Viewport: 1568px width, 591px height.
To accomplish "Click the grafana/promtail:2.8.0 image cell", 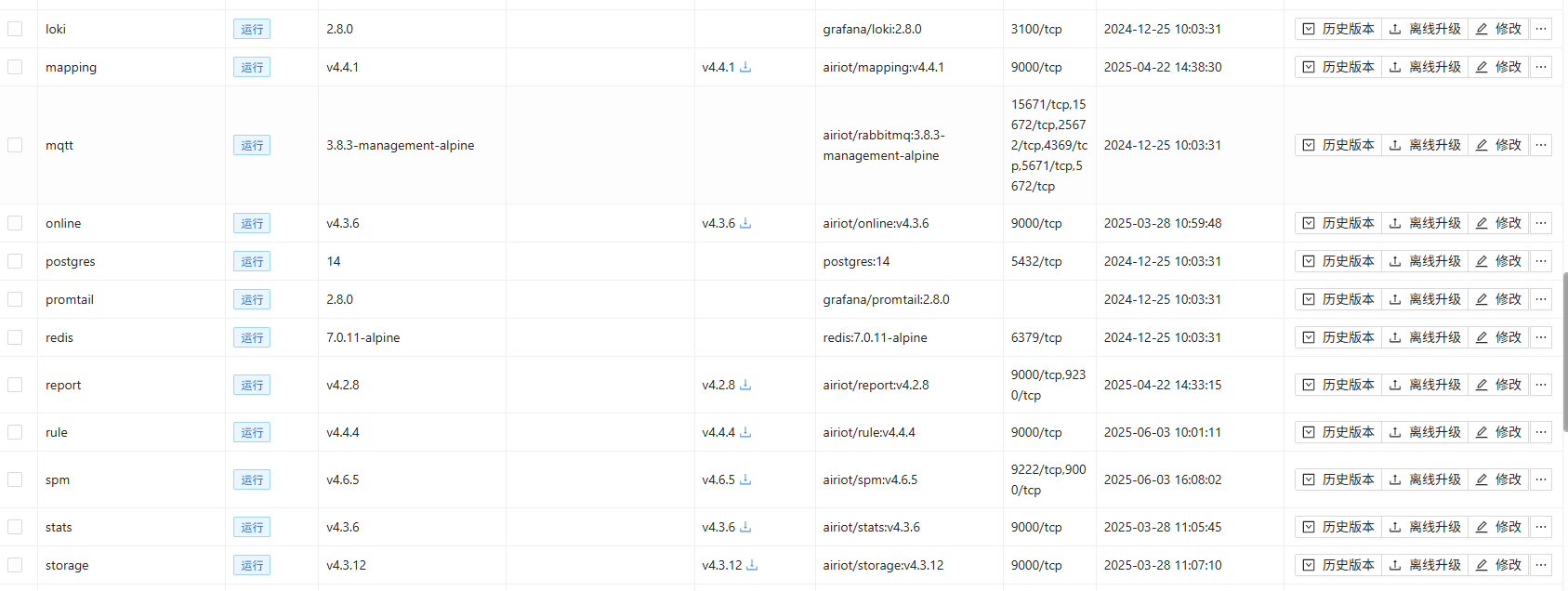I will (x=886, y=299).
